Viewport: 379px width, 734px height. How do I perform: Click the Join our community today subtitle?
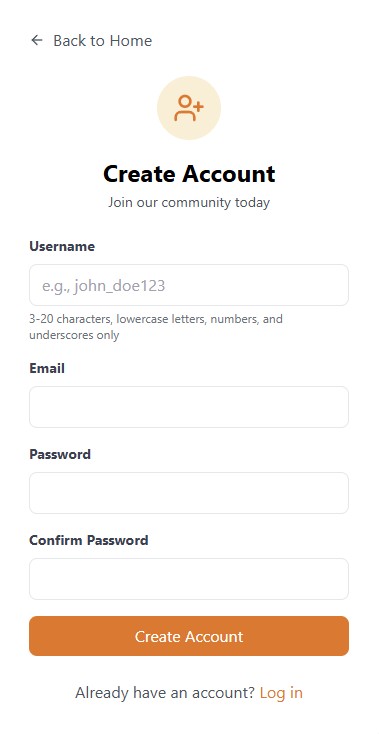tap(189, 202)
